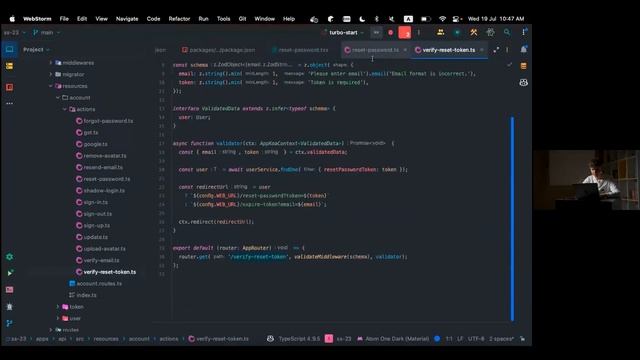Open editor tabs more options icon
Image resolution: width=640 pixels, height=360 pixels.
coord(507,50)
